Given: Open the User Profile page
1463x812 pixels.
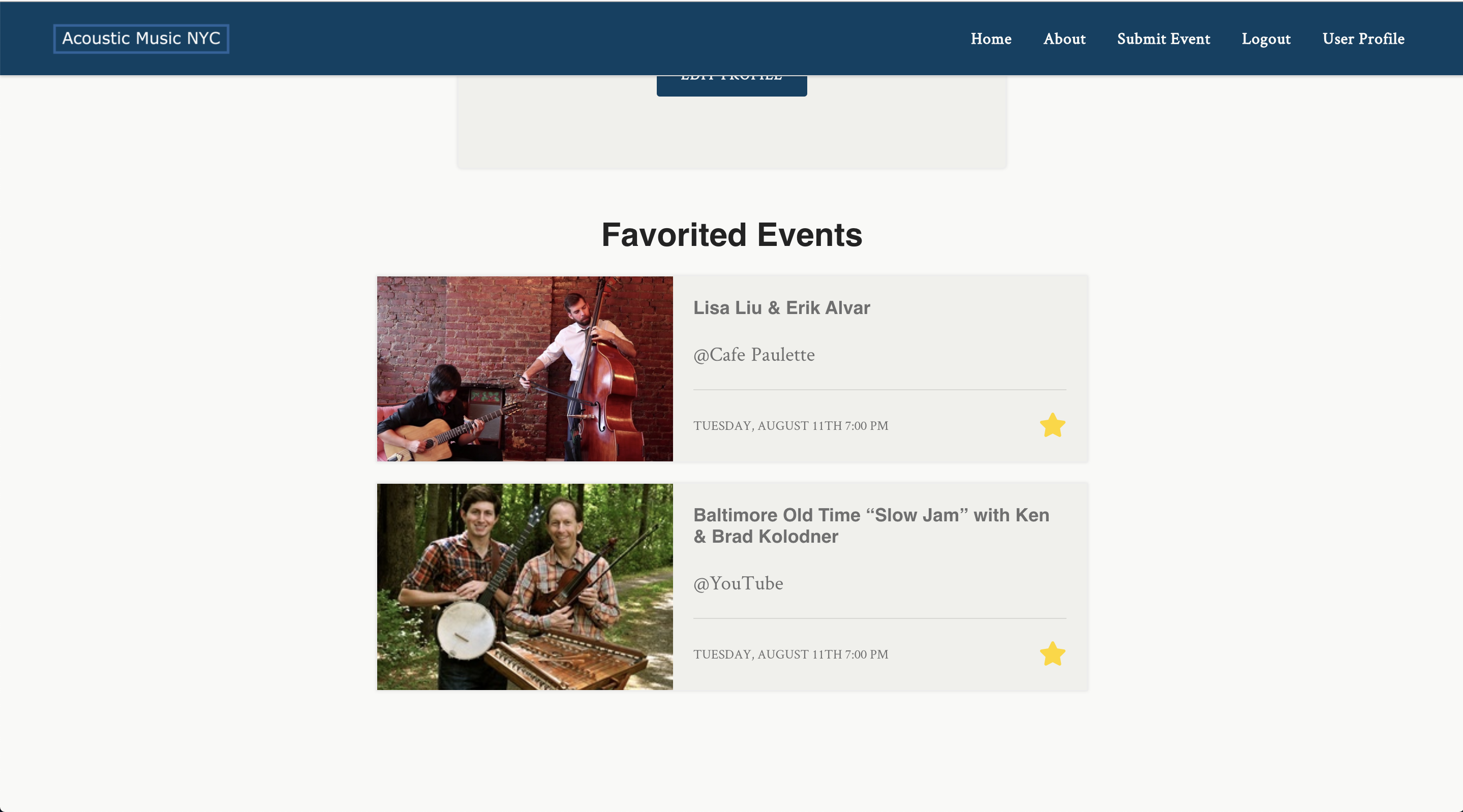Looking at the screenshot, I should click(1363, 39).
